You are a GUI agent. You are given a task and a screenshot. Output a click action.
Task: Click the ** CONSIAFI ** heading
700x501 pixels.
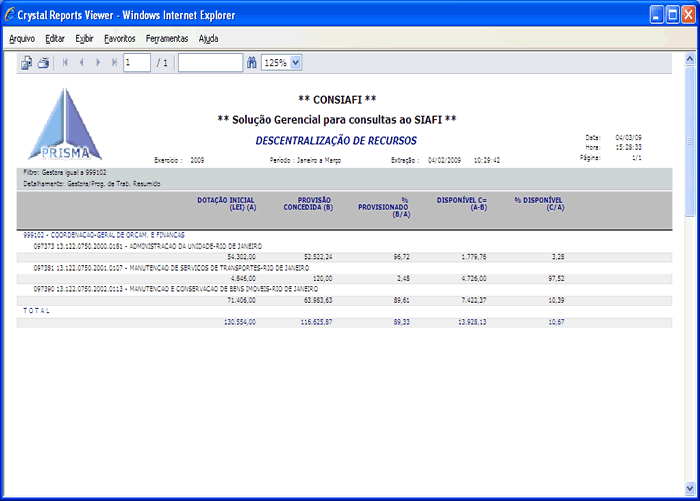(337, 100)
